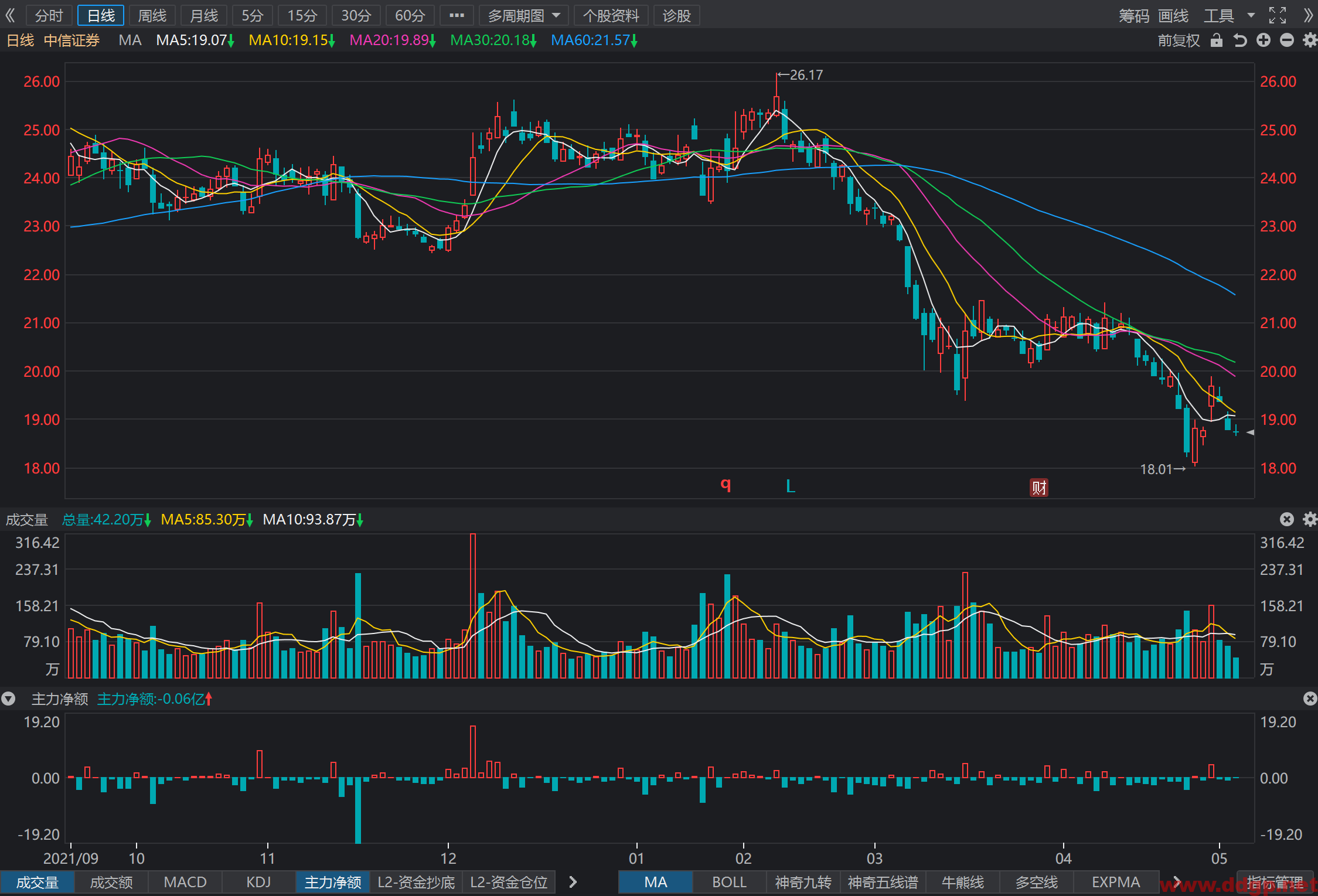The image size is (1318, 896).
Task: Click the lock icon beside 前复权
Action: [x=1217, y=40]
